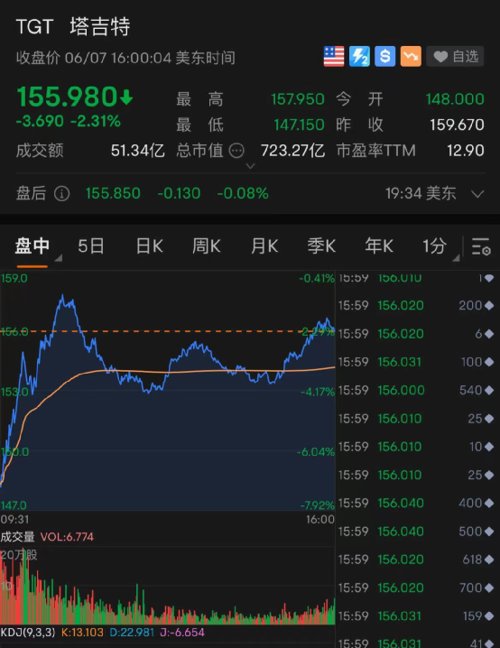The image size is (500, 648).
Task: Select the trade row with volume 159
Action: (417, 616)
